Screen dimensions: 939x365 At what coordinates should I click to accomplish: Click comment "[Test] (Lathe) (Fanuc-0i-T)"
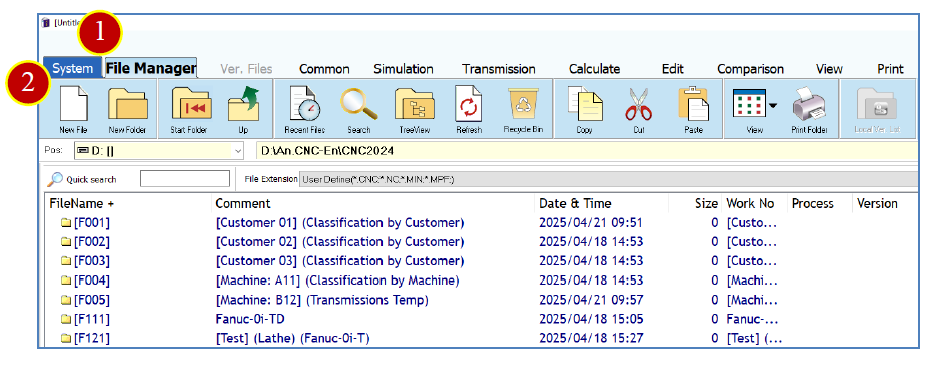coord(292,338)
